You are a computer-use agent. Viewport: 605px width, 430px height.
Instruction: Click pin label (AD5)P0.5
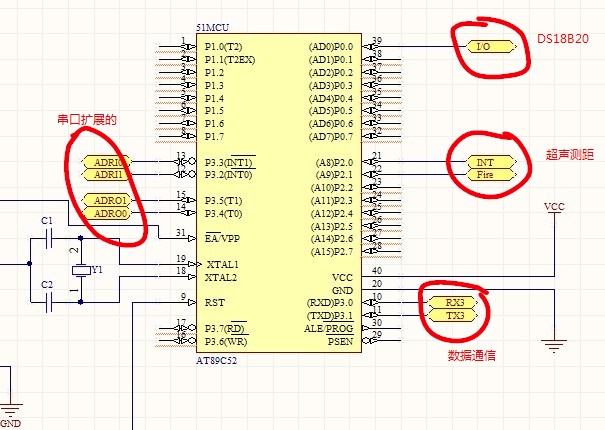click(331, 111)
